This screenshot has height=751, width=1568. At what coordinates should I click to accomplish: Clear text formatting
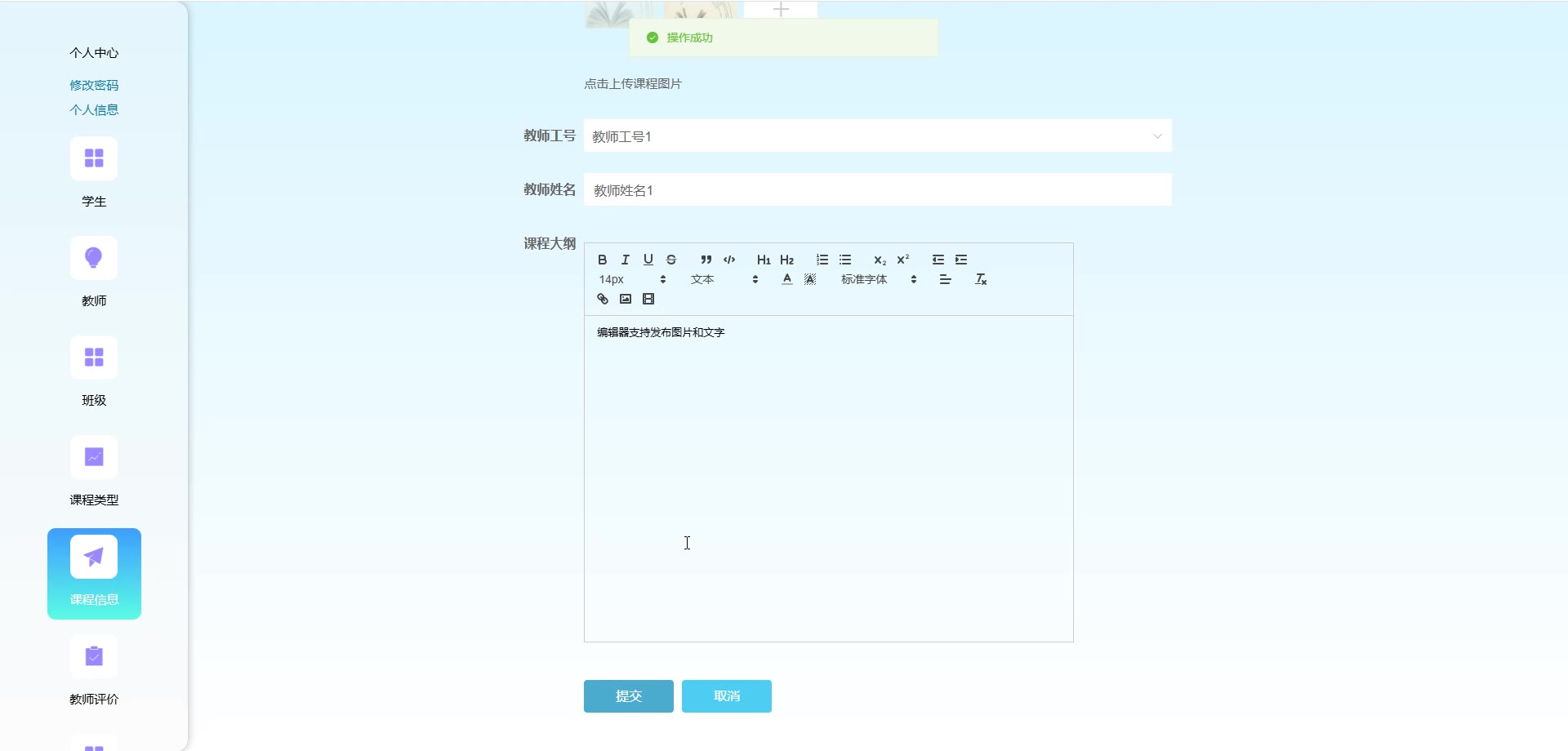click(982, 279)
